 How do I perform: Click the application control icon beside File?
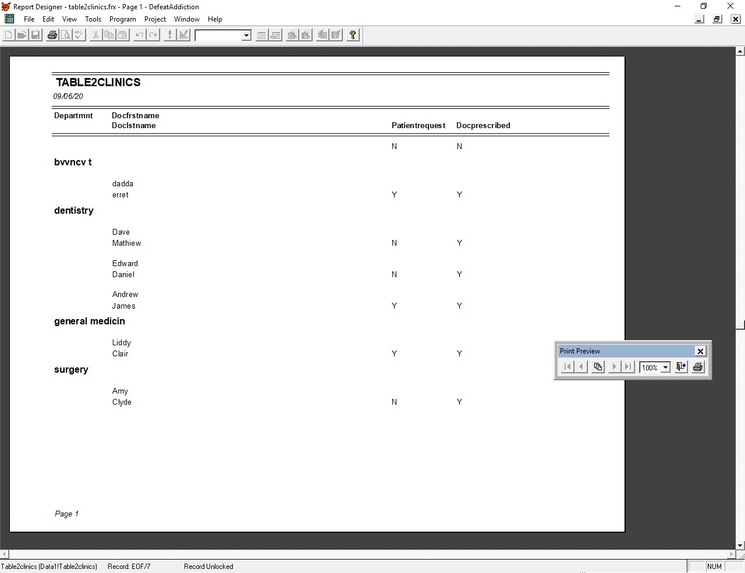9,19
